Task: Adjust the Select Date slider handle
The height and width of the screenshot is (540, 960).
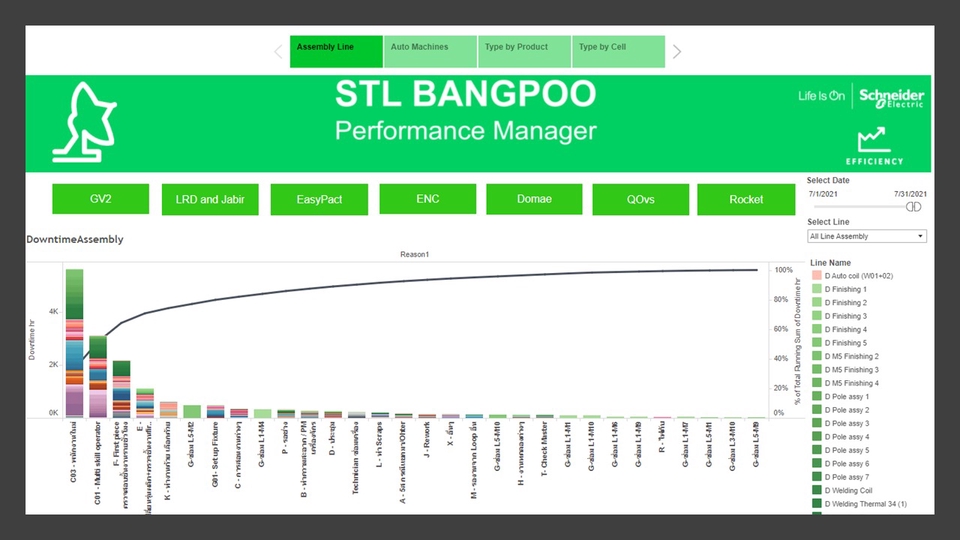Action: point(913,207)
